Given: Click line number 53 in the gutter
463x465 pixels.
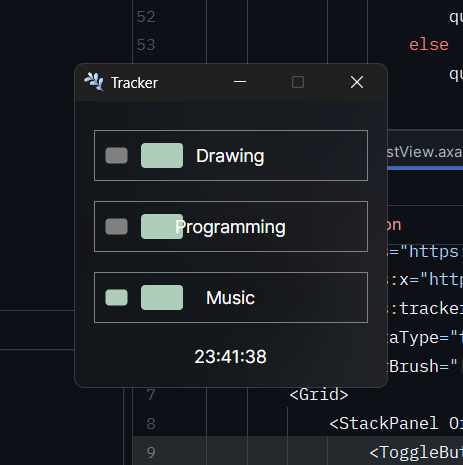Looking at the screenshot, I should click(x=146, y=45).
